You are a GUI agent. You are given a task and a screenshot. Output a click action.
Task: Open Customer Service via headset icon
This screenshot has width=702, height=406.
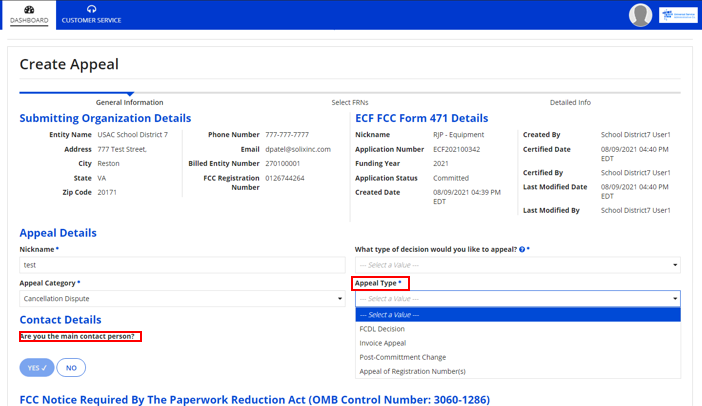pyautogui.click(x=91, y=9)
